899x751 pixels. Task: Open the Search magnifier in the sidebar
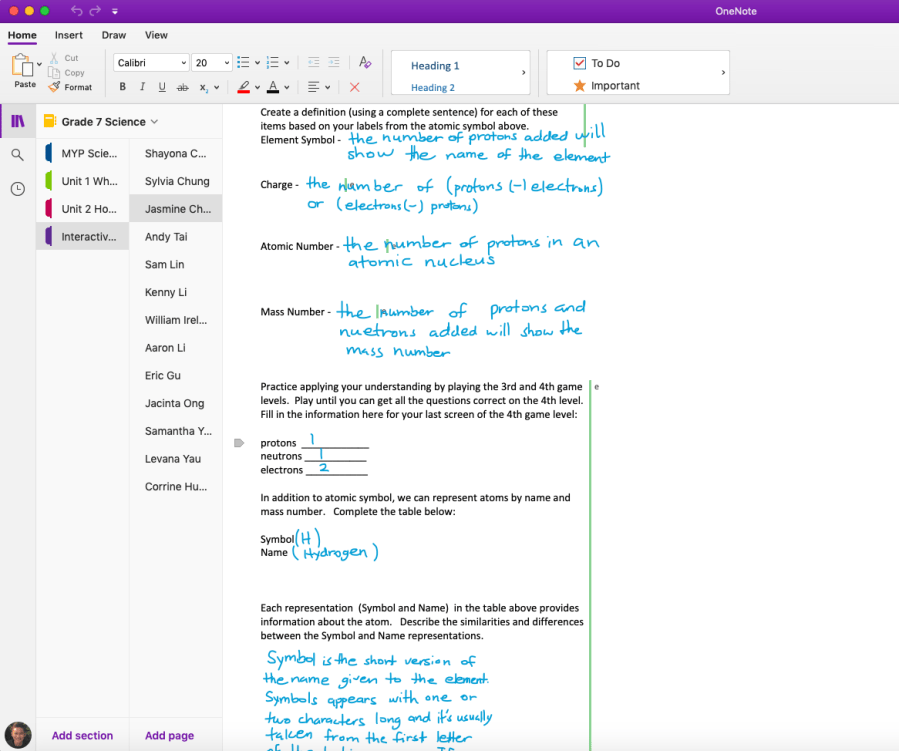(17, 155)
